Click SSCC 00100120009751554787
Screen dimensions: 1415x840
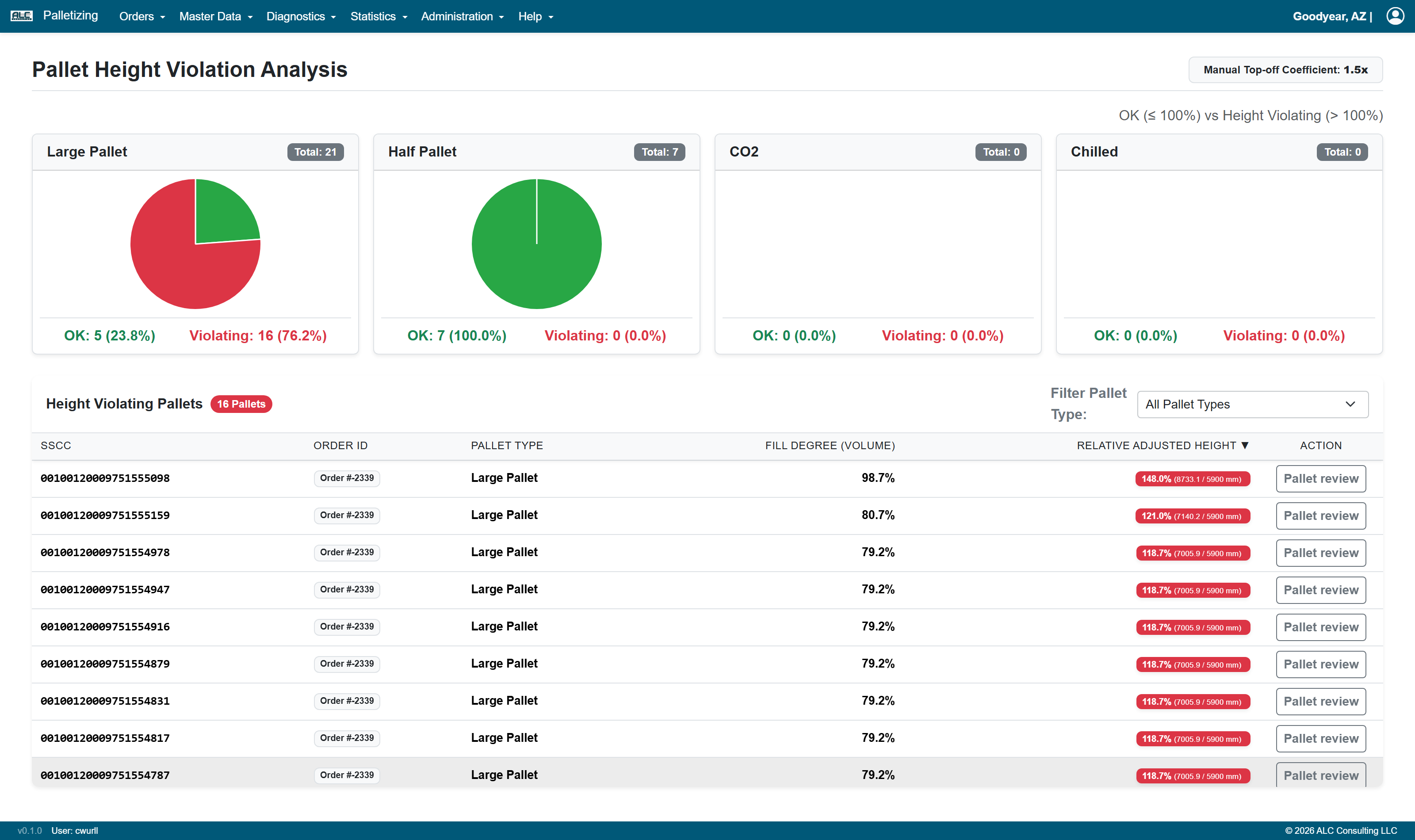pyautogui.click(x=105, y=775)
